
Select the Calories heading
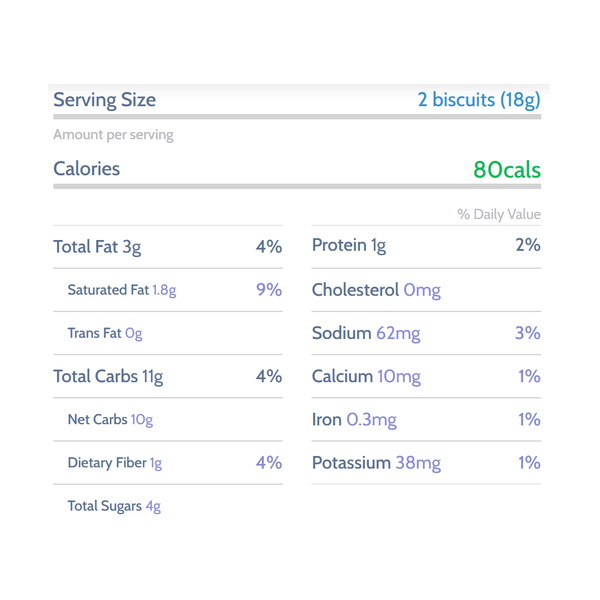(x=87, y=169)
